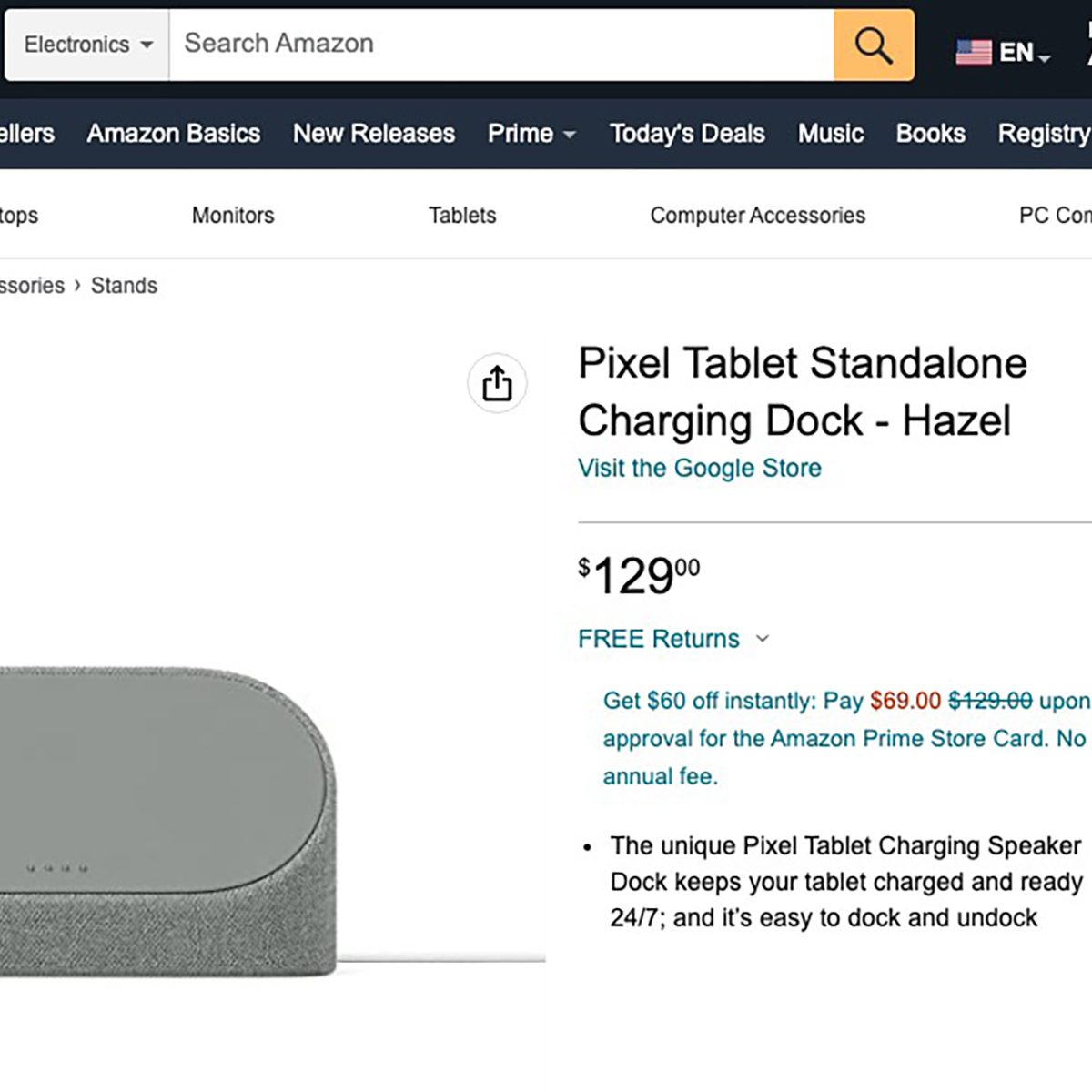This screenshot has width=1092, height=1092.
Task: Open Computer Accessories subcategory
Action: pyautogui.click(x=757, y=216)
